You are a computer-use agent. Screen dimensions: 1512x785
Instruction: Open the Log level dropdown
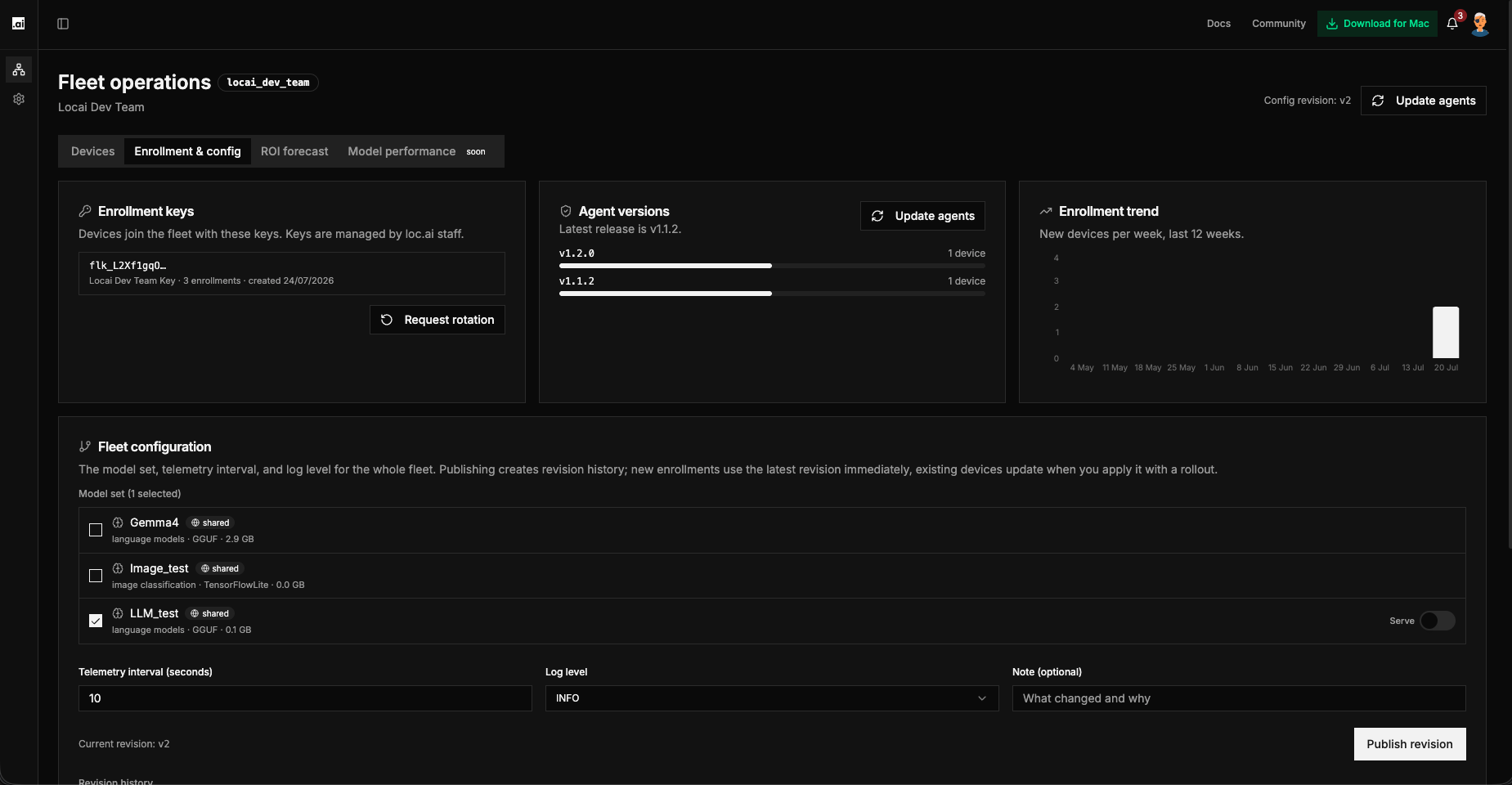coord(772,698)
